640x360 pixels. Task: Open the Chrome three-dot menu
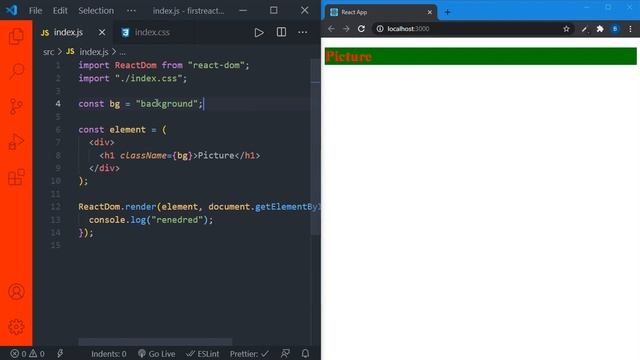point(630,29)
